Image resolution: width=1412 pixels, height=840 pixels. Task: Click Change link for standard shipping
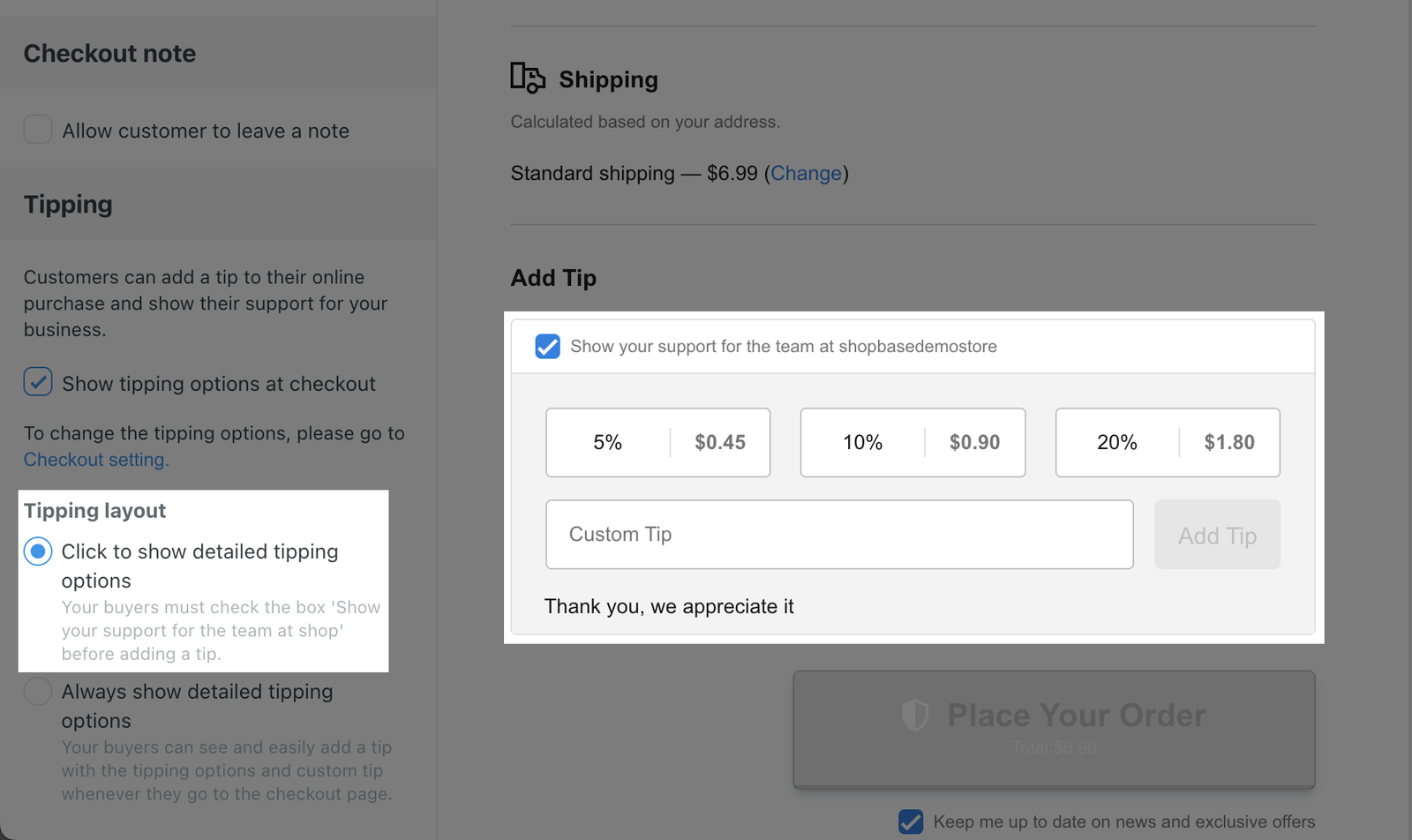tap(806, 173)
